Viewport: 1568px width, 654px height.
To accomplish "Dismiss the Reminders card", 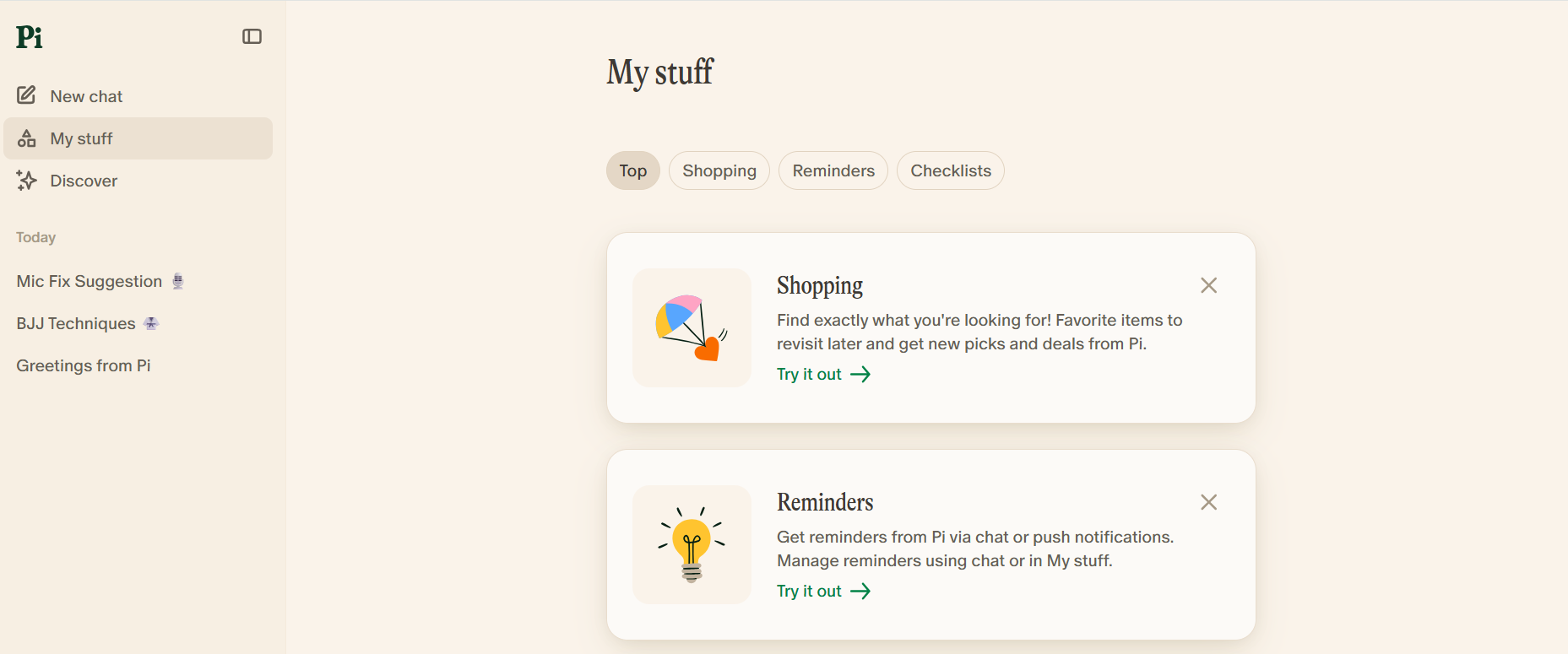I will (1208, 502).
